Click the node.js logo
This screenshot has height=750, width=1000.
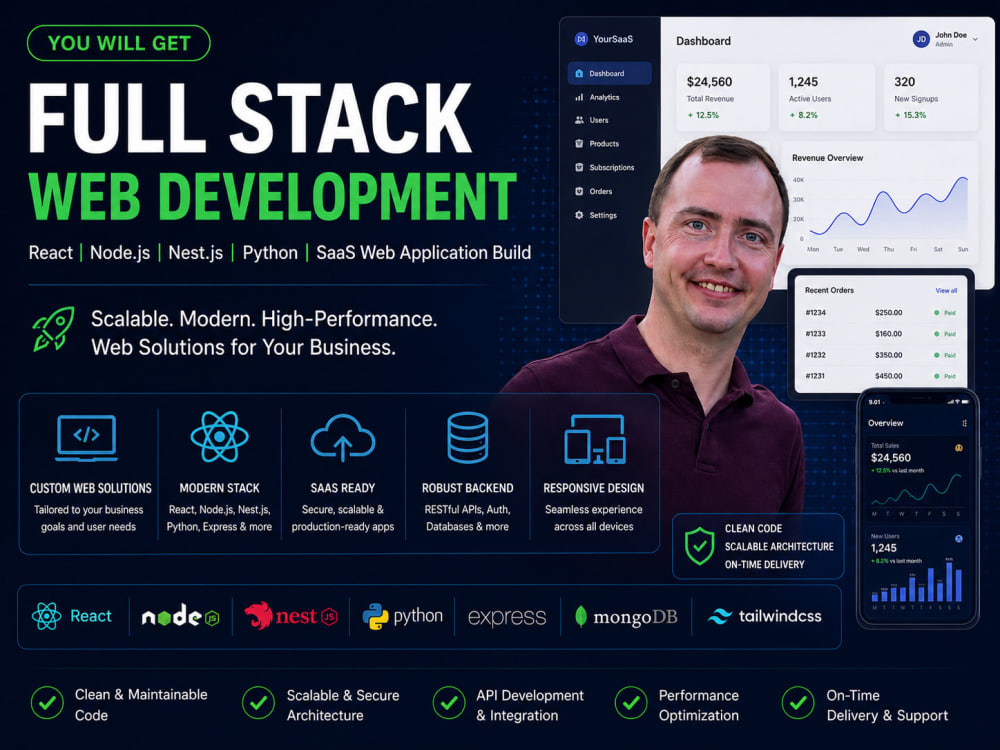(180, 616)
